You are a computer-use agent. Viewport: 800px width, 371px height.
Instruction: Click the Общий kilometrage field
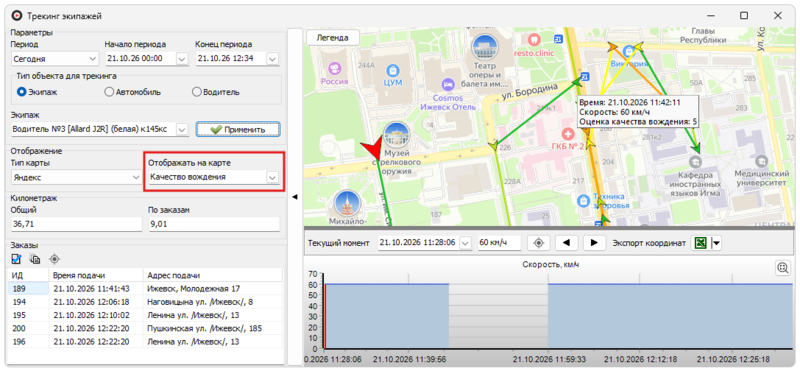click(x=76, y=224)
